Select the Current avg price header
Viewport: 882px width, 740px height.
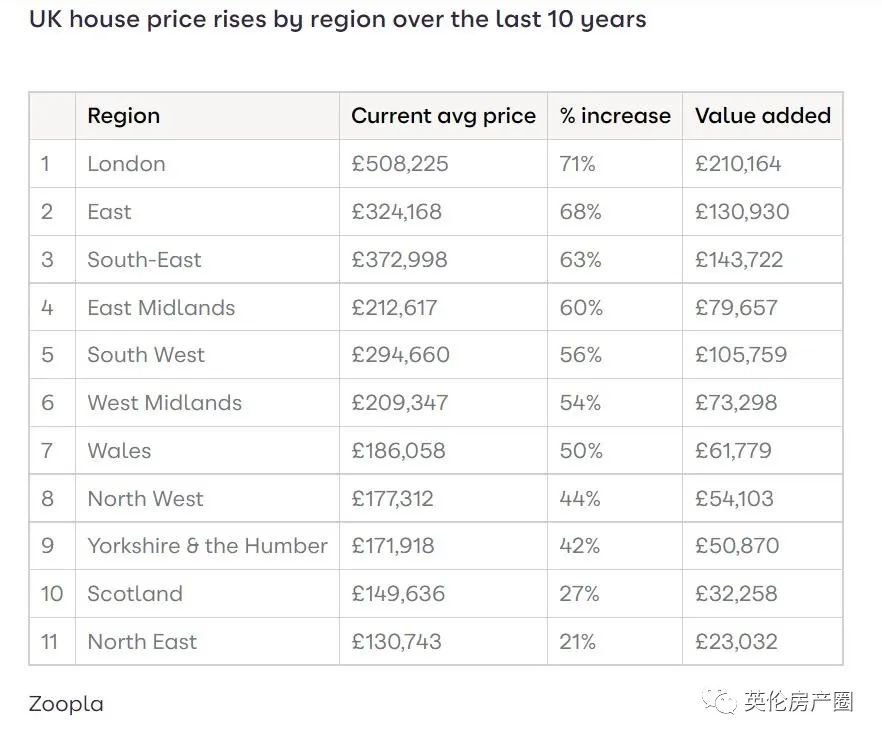[443, 116]
